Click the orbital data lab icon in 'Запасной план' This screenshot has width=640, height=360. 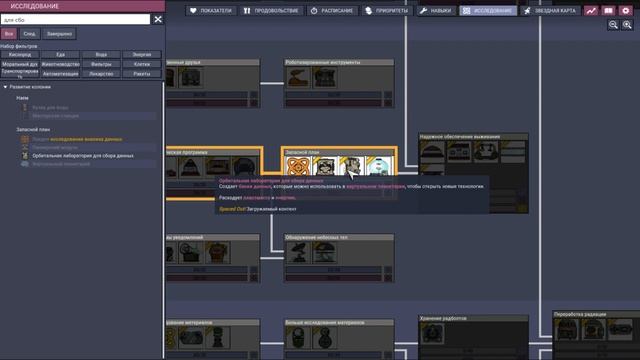[351, 167]
